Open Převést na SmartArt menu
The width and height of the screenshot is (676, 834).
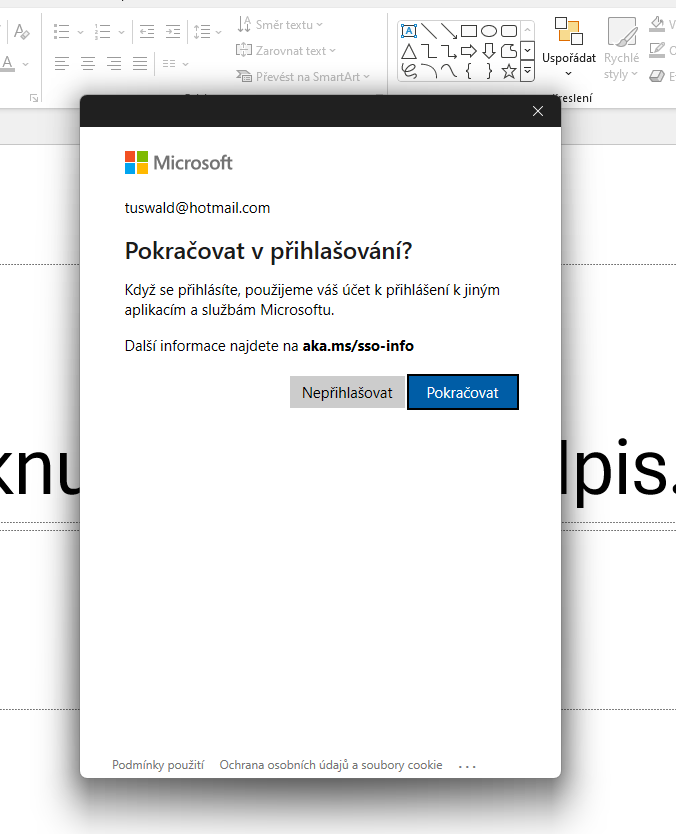[303, 77]
